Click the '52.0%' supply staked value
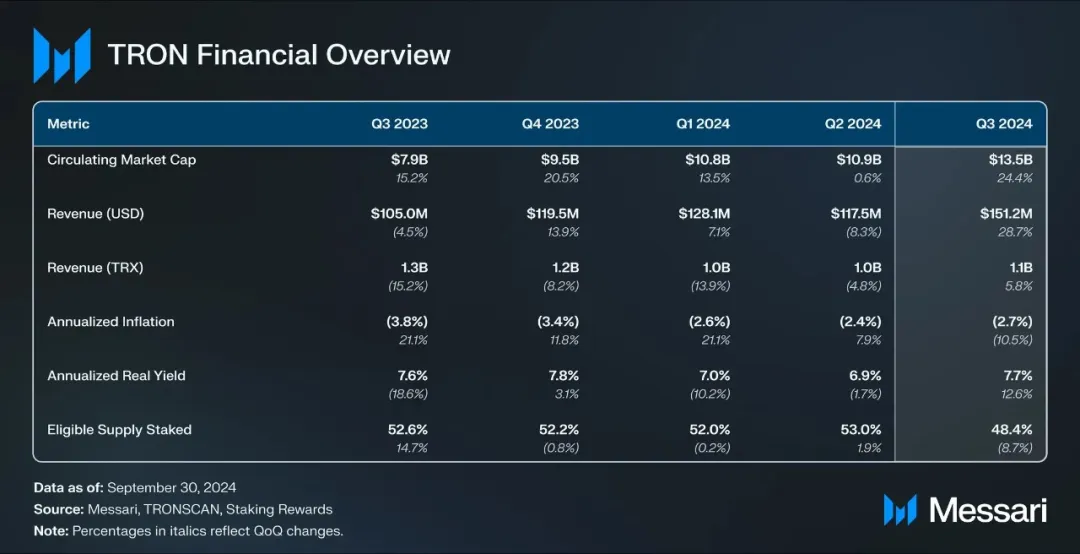Viewport: 1080px width, 554px height. coord(709,430)
